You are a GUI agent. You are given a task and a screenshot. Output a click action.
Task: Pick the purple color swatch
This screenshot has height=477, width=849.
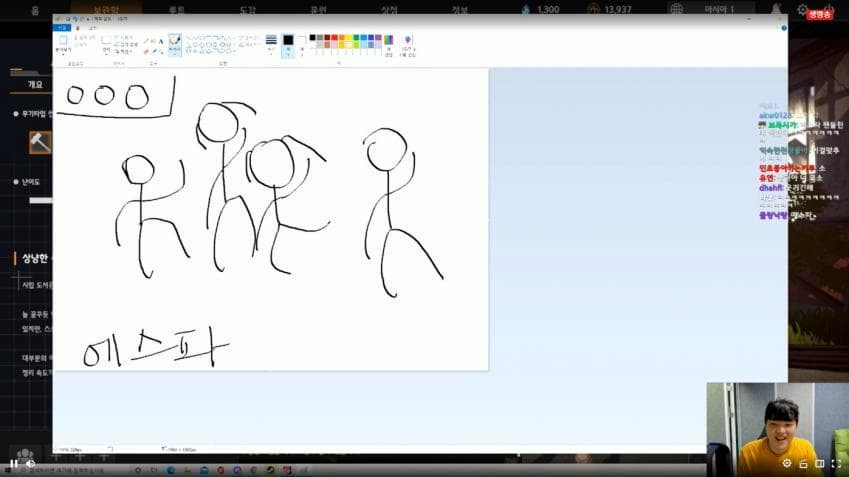click(x=378, y=37)
